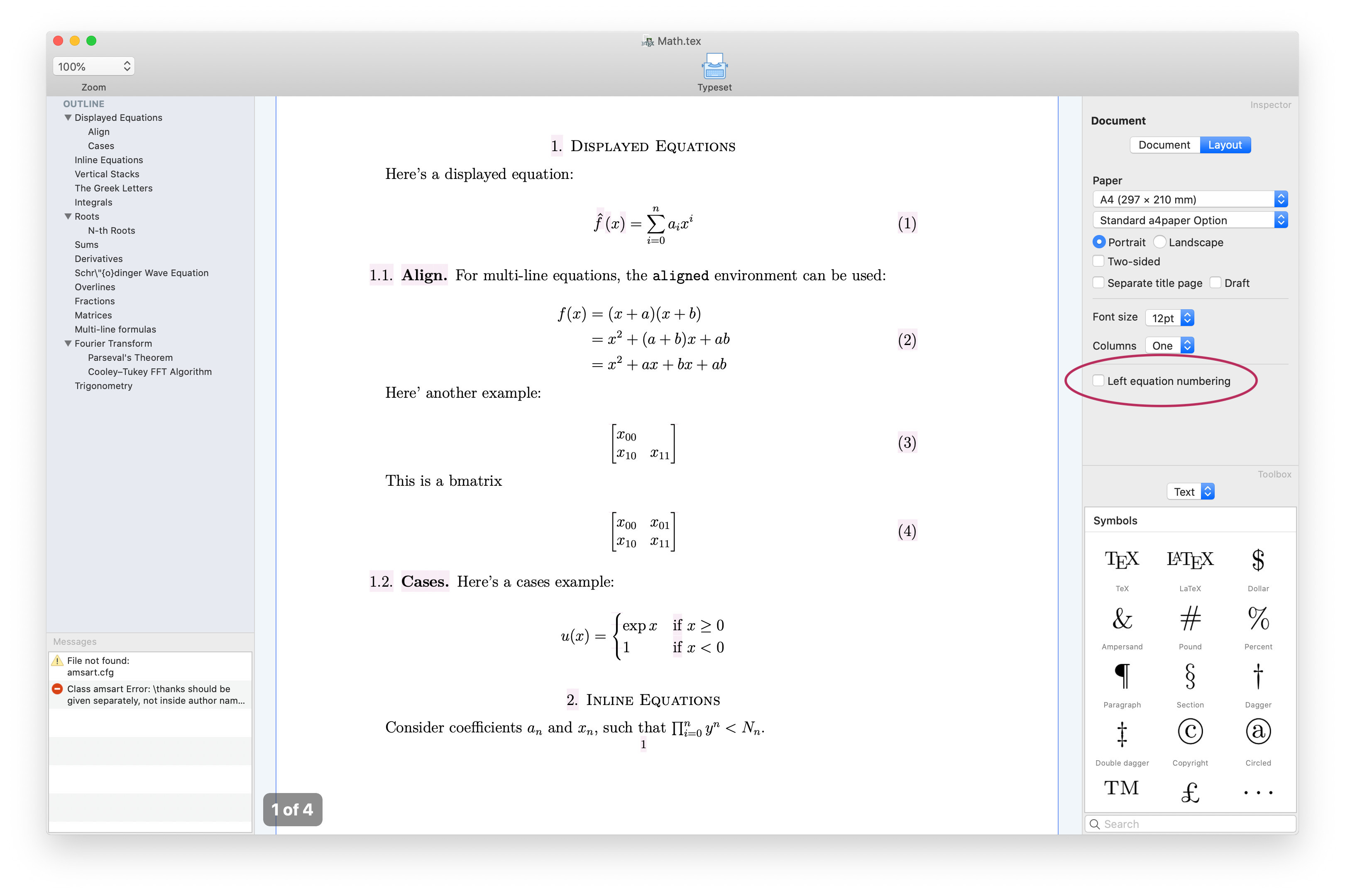Click the File not found amsart.cfg message
The height and width of the screenshot is (896, 1345).
(150, 667)
